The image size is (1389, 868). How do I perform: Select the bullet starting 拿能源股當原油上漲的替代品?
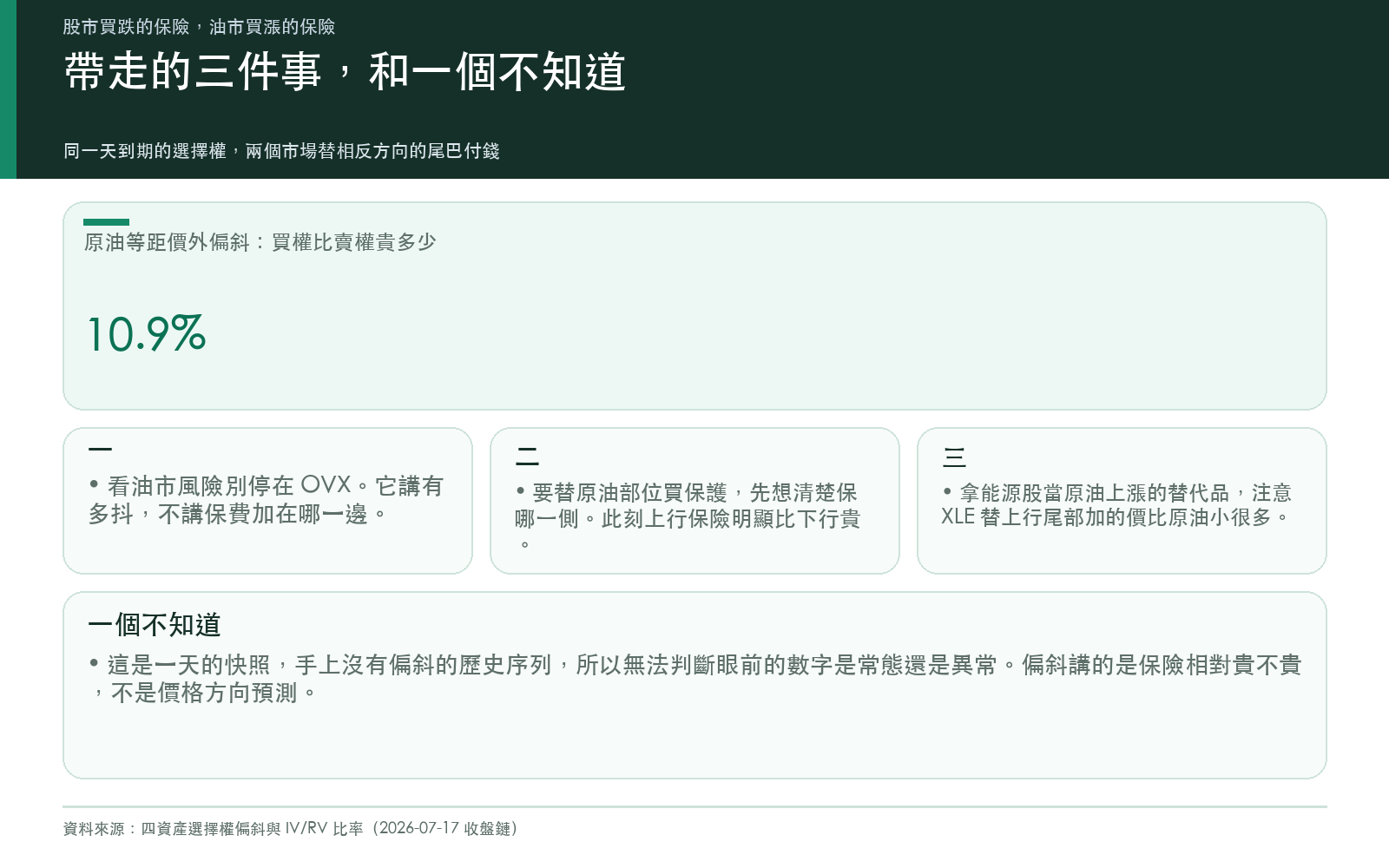[x=1117, y=504]
